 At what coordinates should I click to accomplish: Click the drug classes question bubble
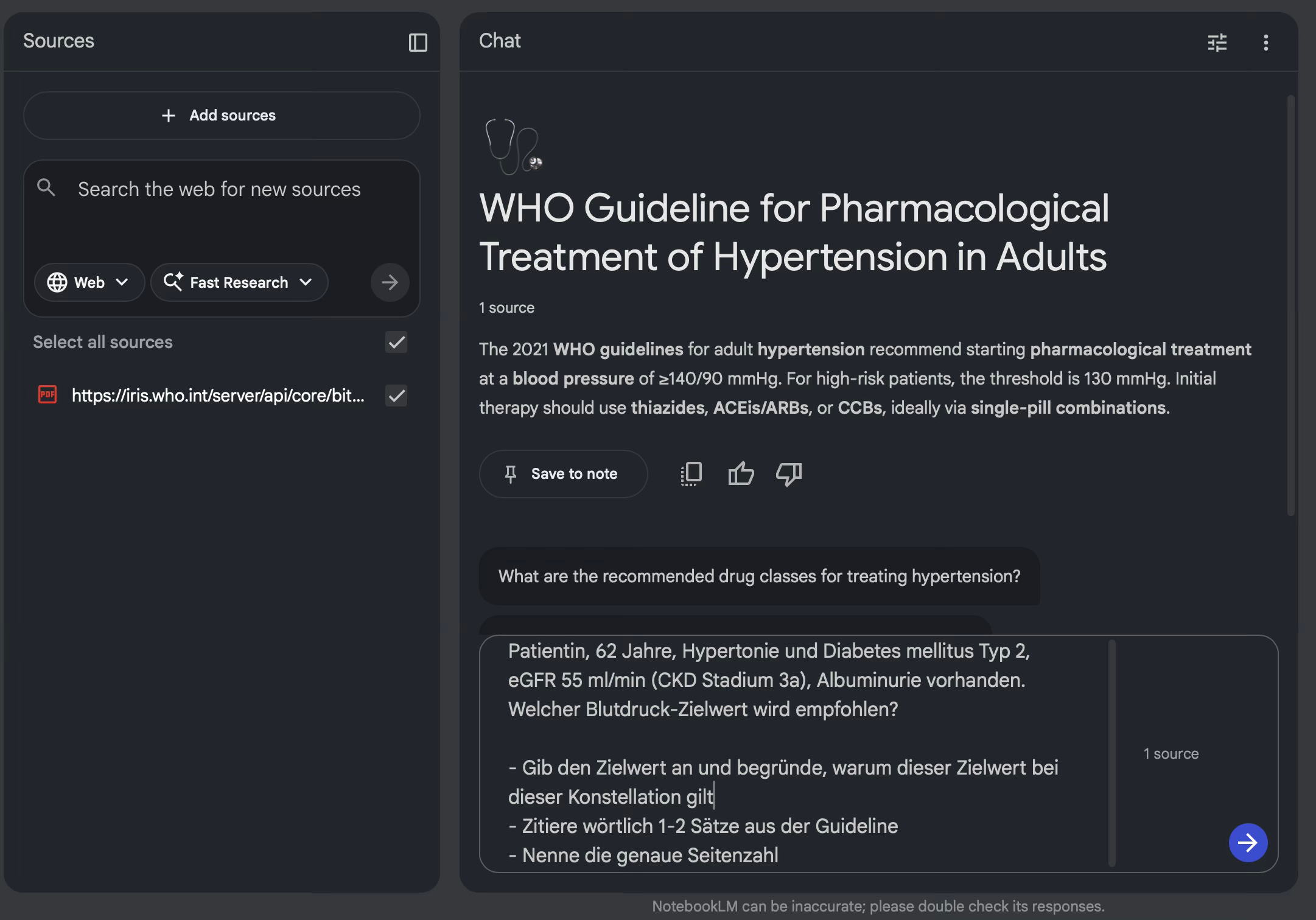[759, 576]
